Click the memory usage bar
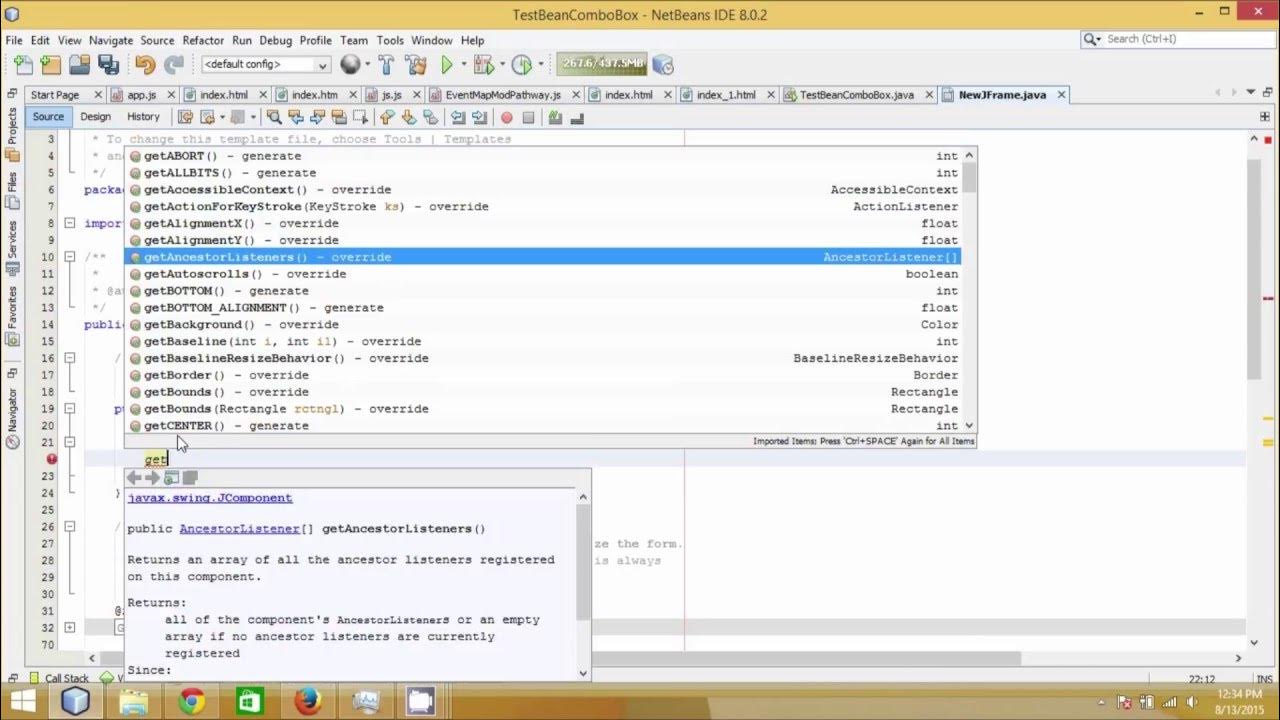The height and width of the screenshot is (720, 1280). [x=601, y=64]
